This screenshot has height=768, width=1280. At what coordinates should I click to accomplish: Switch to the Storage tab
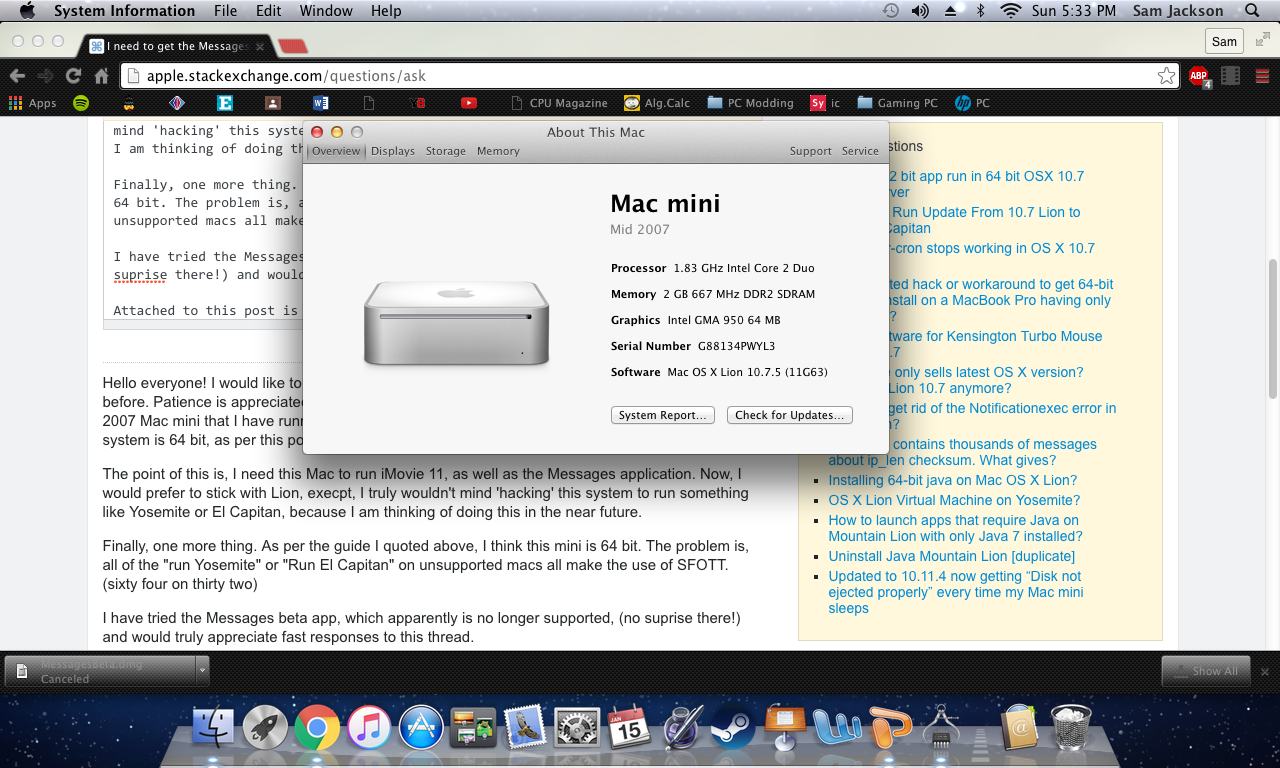click(445, 151)
